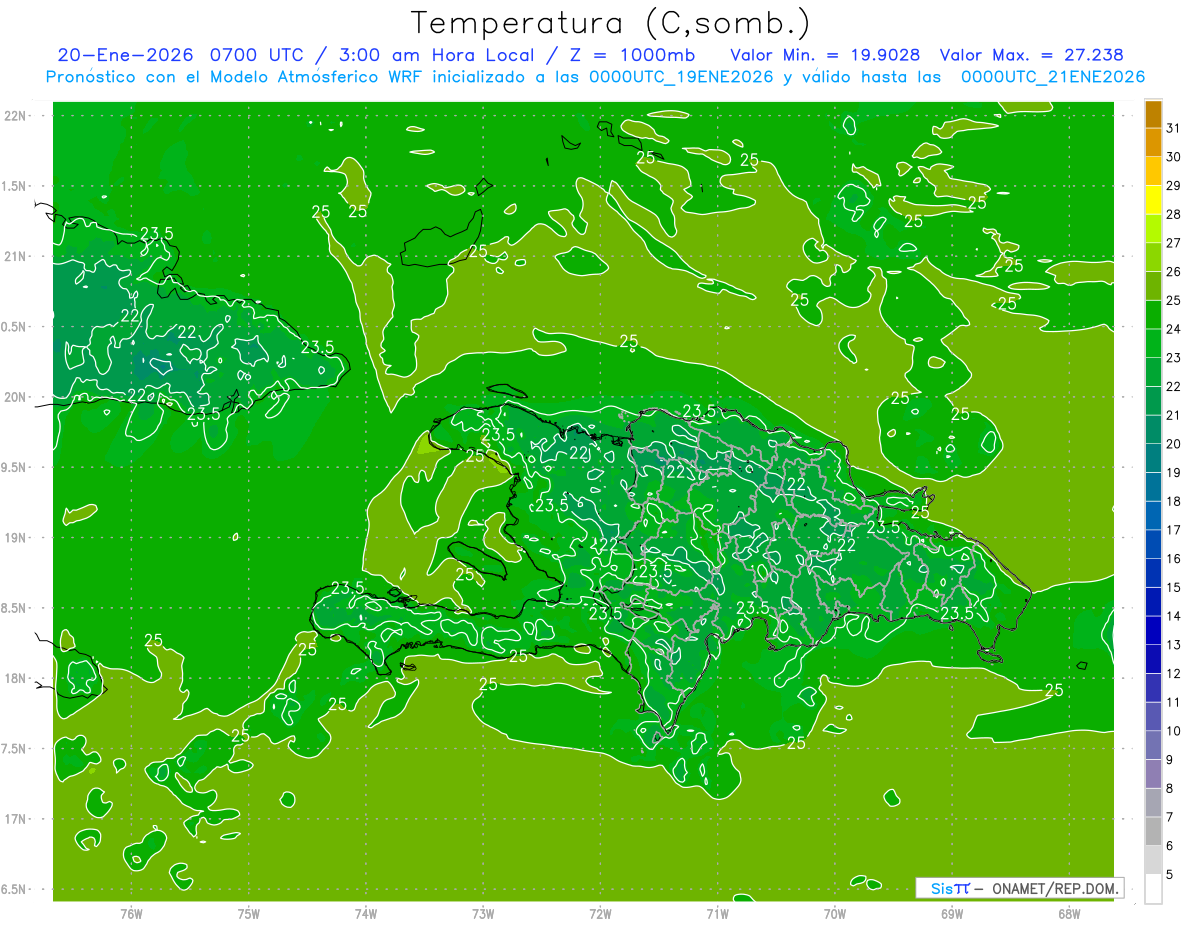
Task: Click the "75W" longitude axis label
Action: click(248, 913)
